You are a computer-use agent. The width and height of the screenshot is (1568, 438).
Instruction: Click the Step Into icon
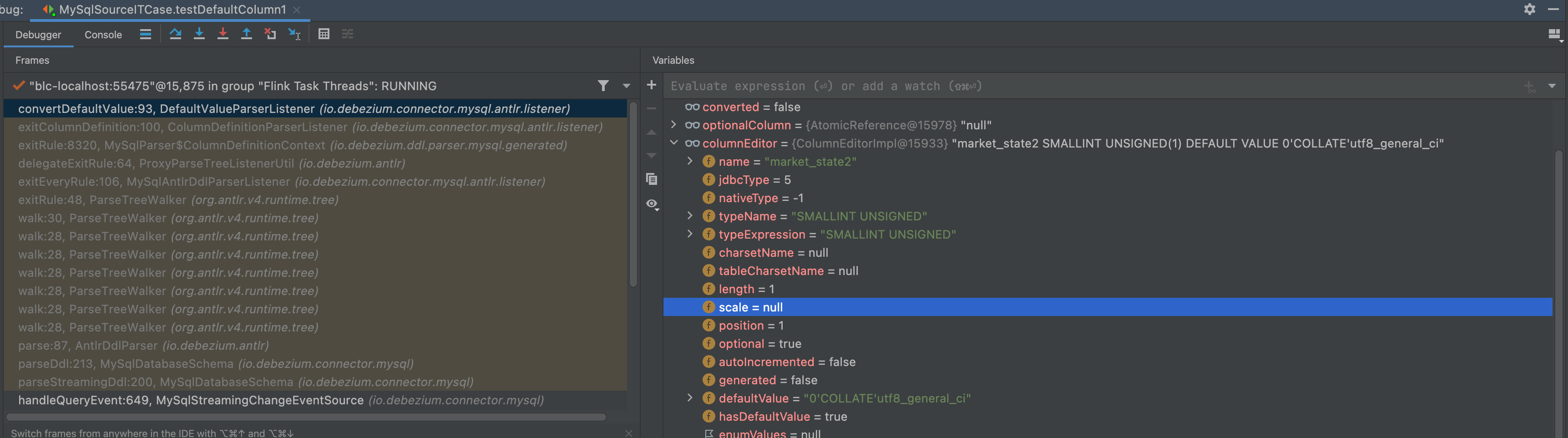(x=199, y=34)
